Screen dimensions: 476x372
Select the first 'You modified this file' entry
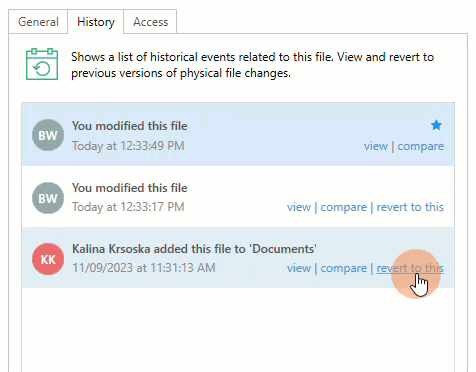pos(238,135)
